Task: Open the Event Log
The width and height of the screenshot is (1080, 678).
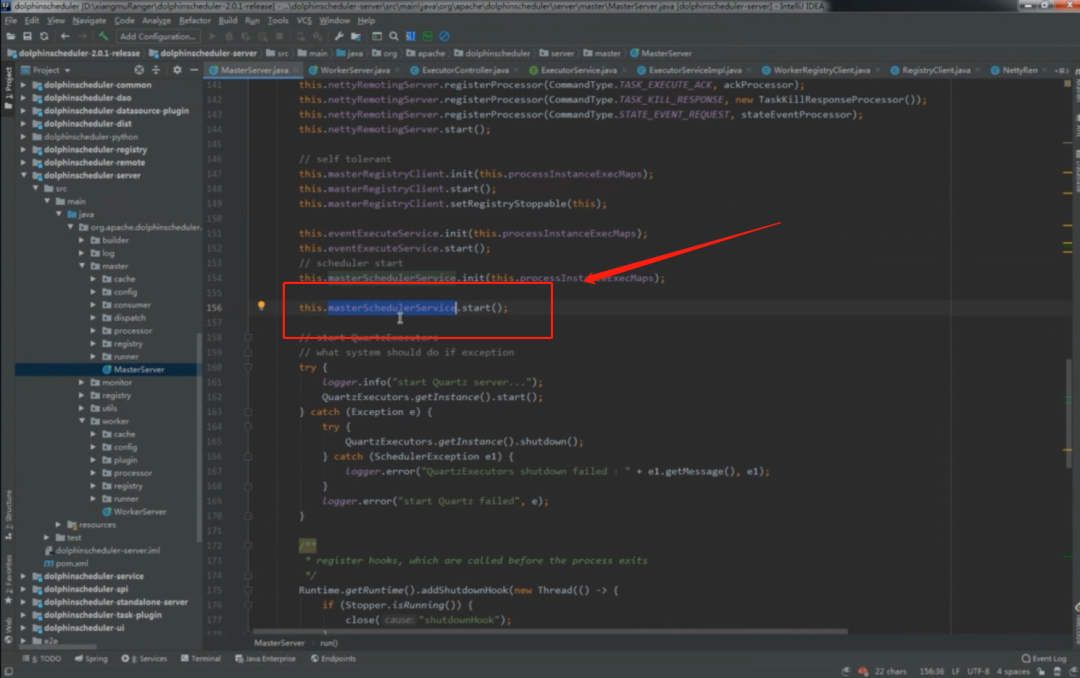Action: tap(1043, 659)
